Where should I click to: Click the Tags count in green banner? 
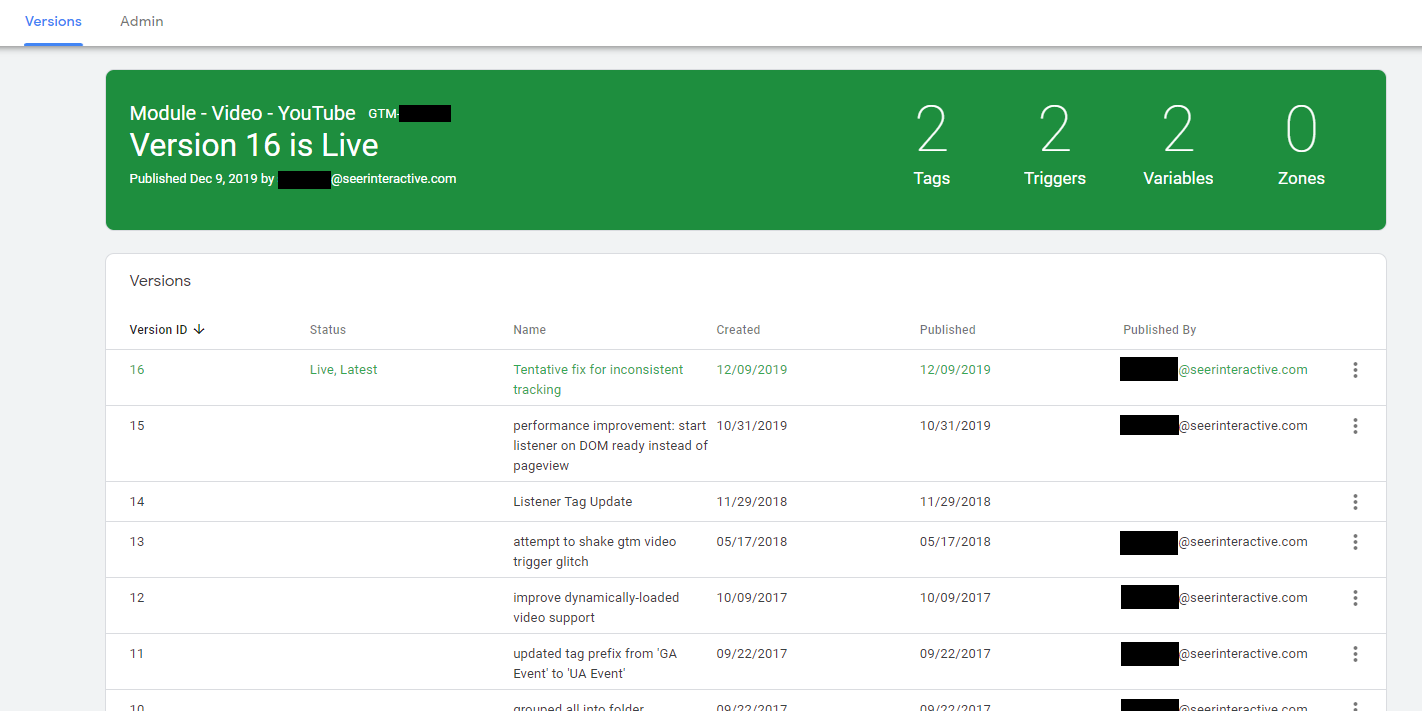(x=931, y=147)
